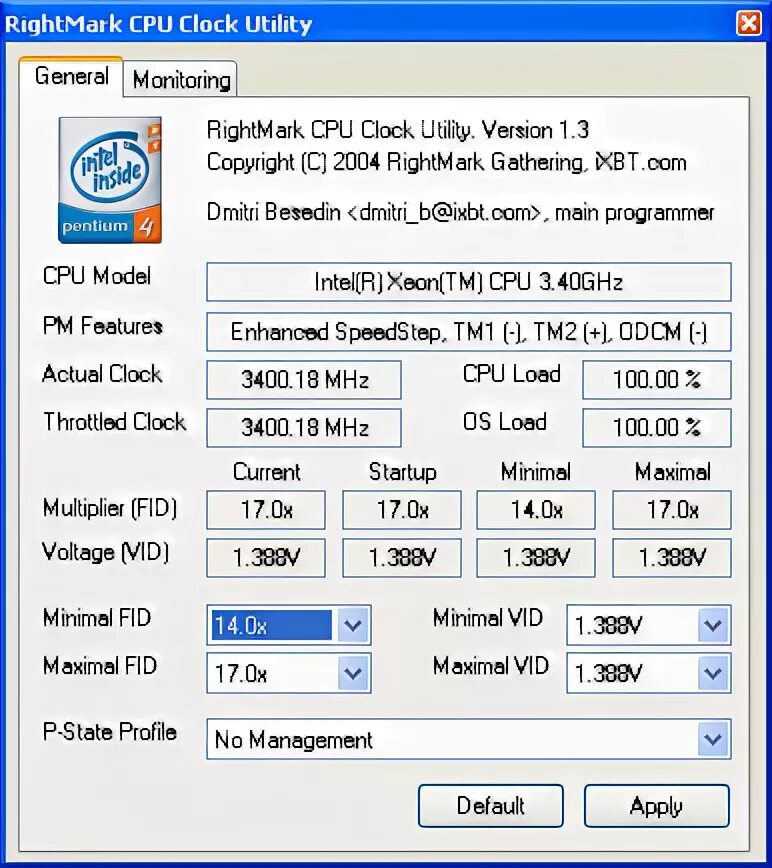772x868 pixels.
Task: Click the OS Load 100.00 % value
Action: pyautogui.click(x=657, y=428)
